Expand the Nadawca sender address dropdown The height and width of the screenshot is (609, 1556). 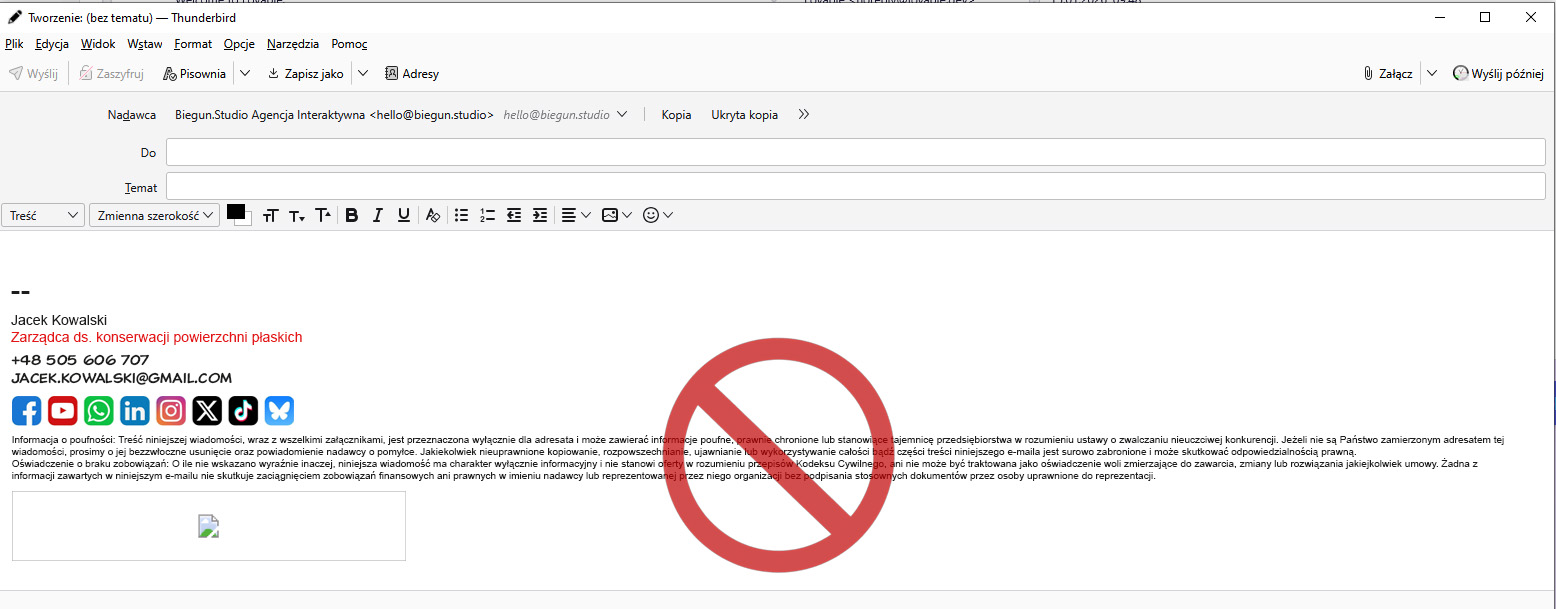[622, 115]
